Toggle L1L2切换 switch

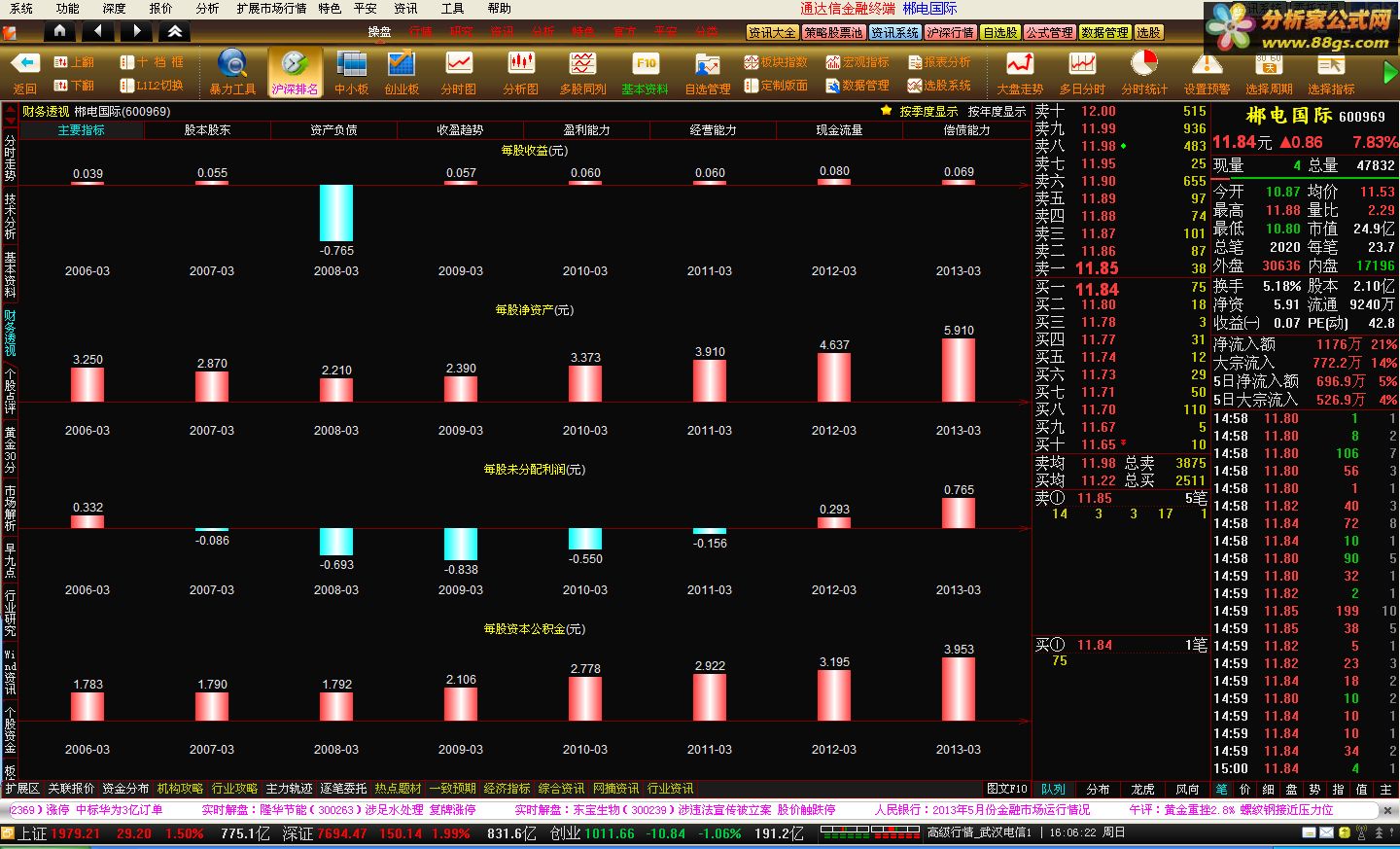[x=152, y=86]
